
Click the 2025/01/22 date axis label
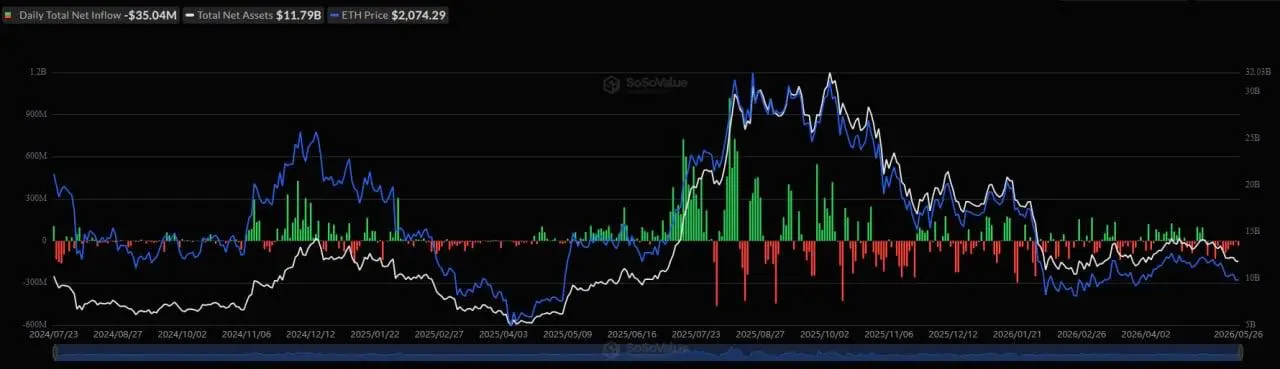pos(374,336)
